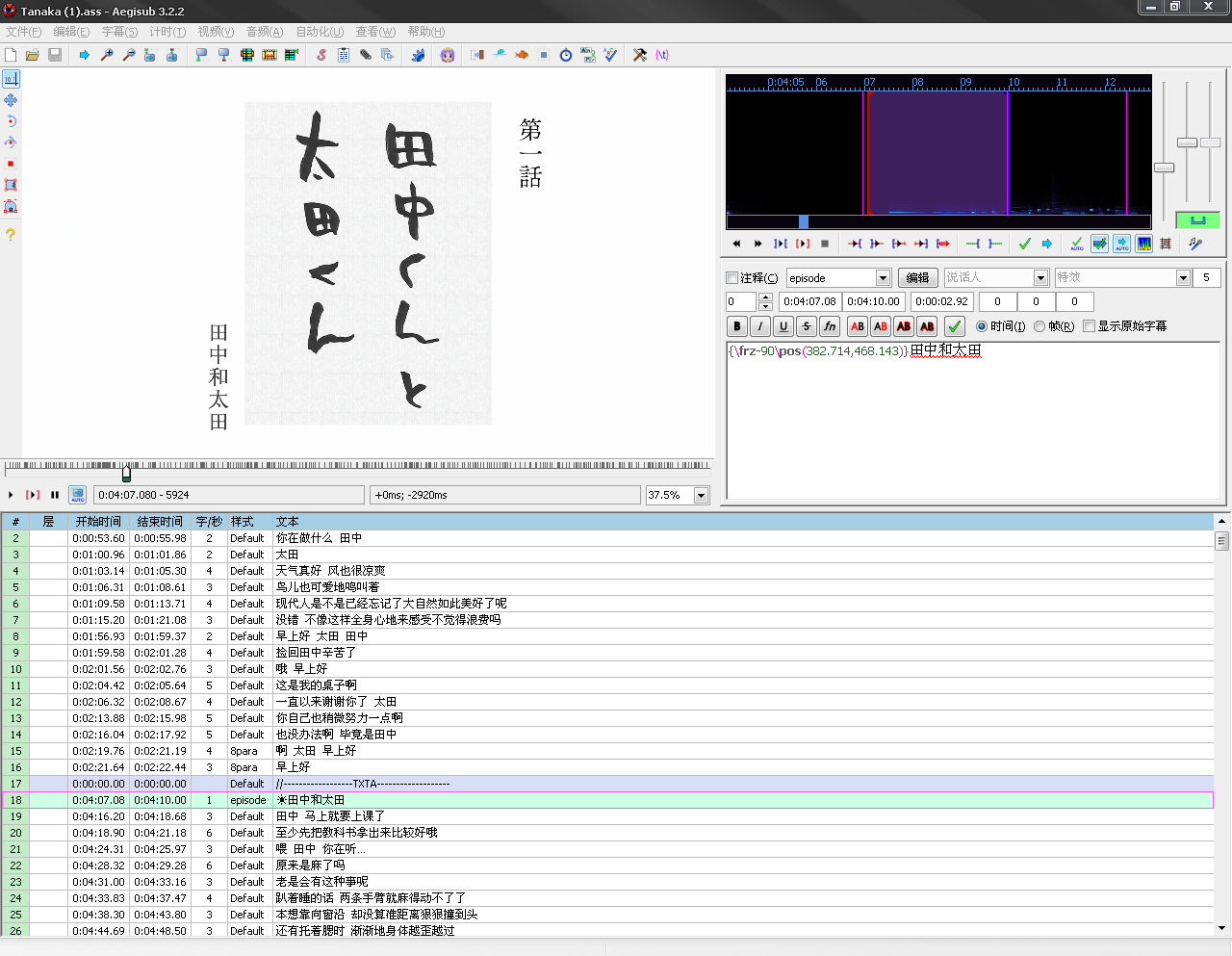Open the video tools help question icon

click(11, 234)
